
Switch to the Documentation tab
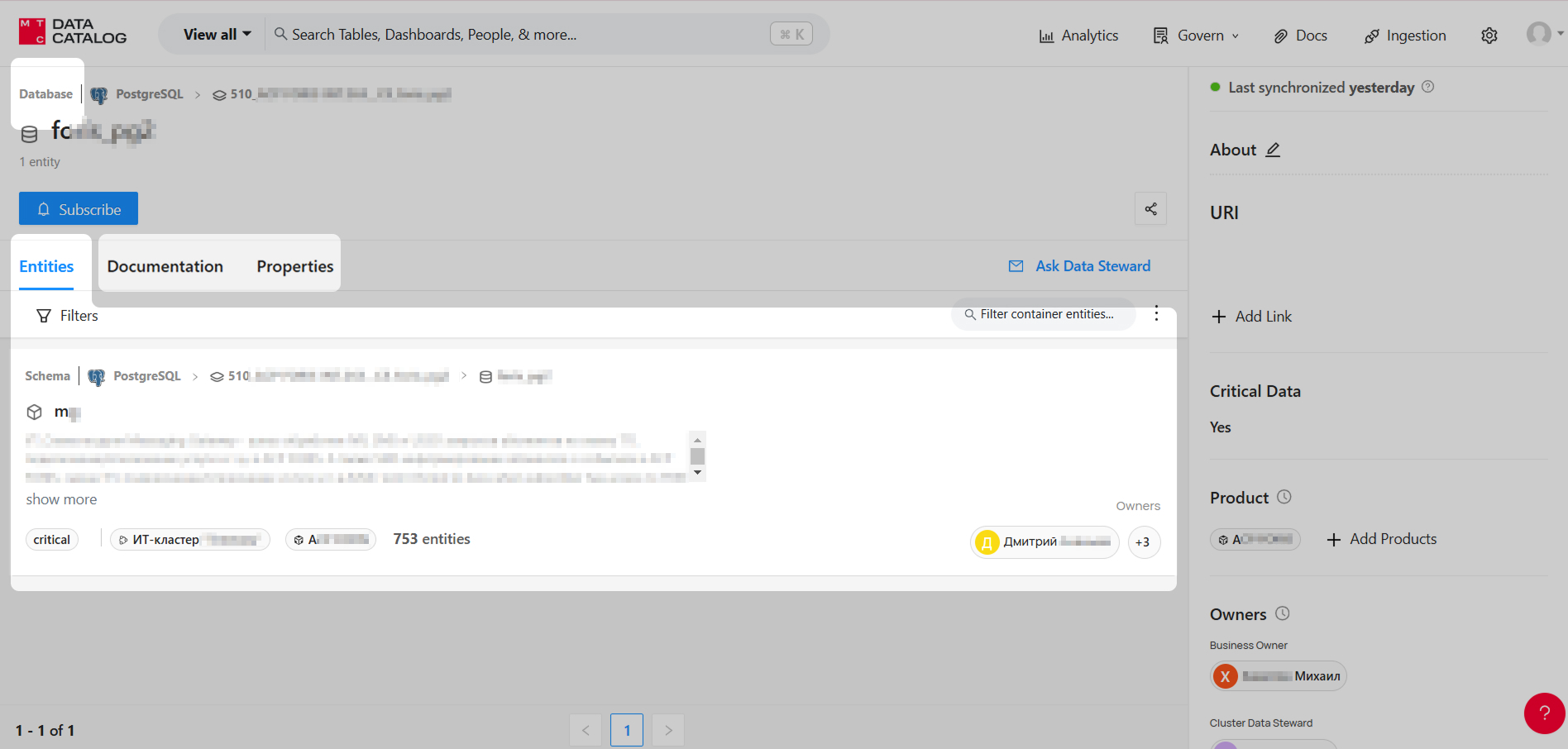click(165, 266)
